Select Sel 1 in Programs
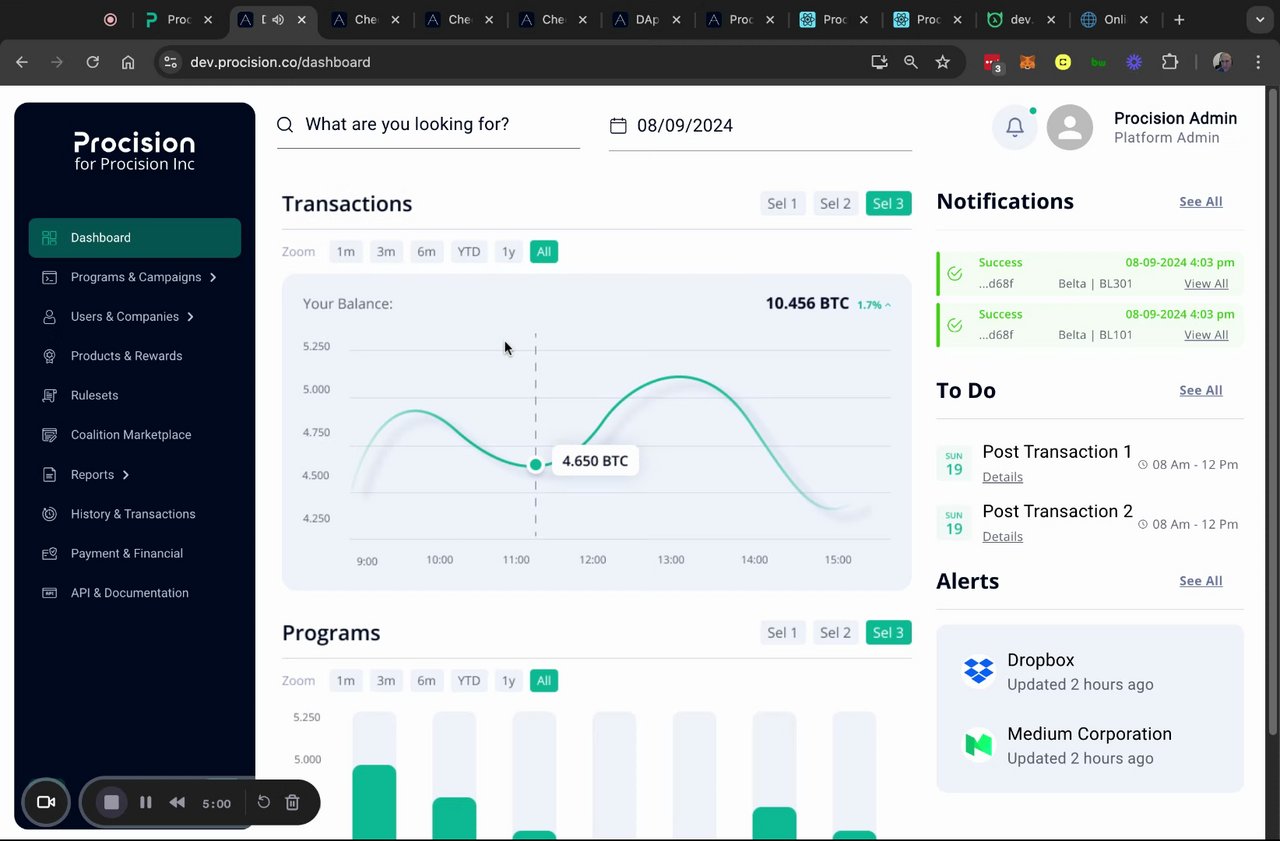 (x=782, y=633)
